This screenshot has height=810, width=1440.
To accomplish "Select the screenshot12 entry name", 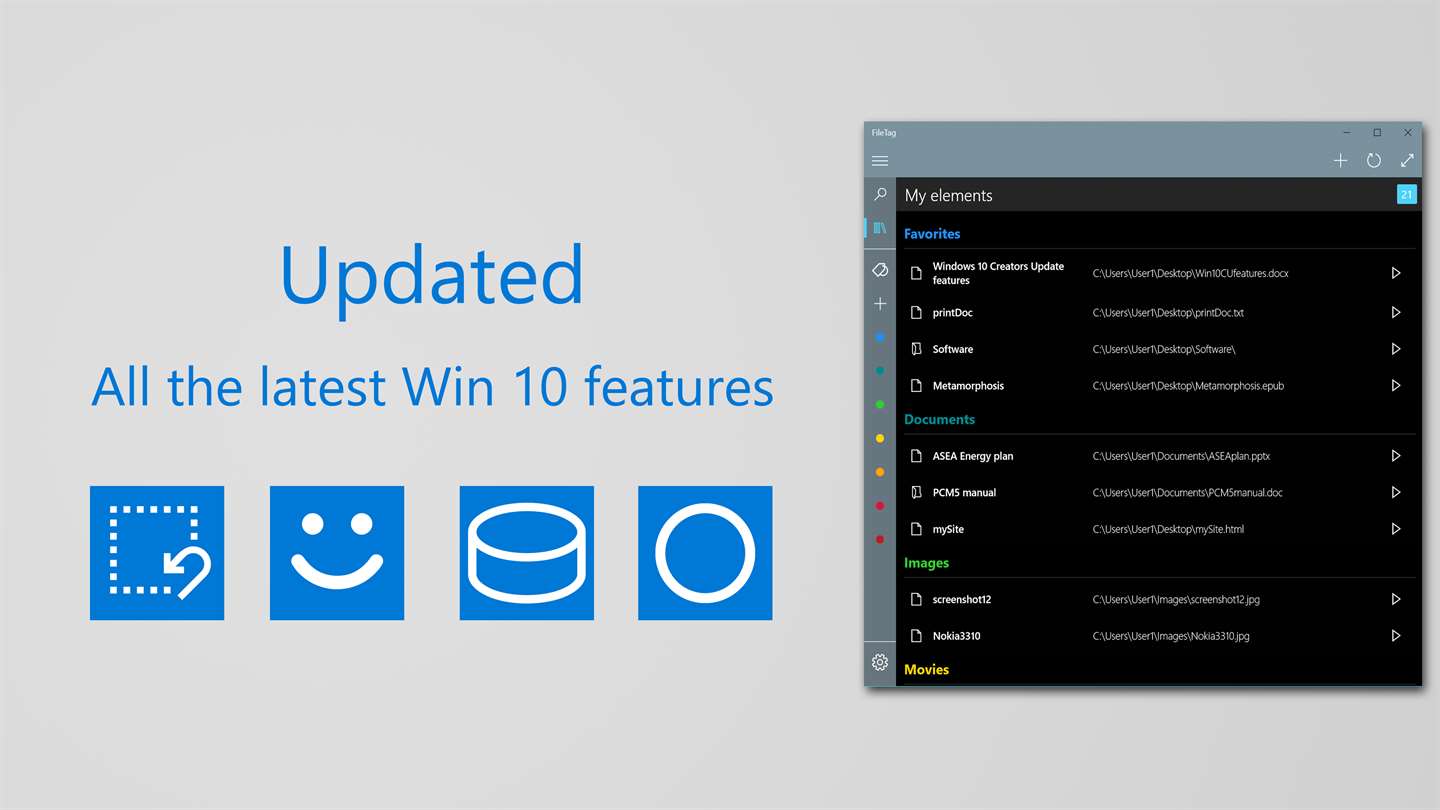I will 962,599.
